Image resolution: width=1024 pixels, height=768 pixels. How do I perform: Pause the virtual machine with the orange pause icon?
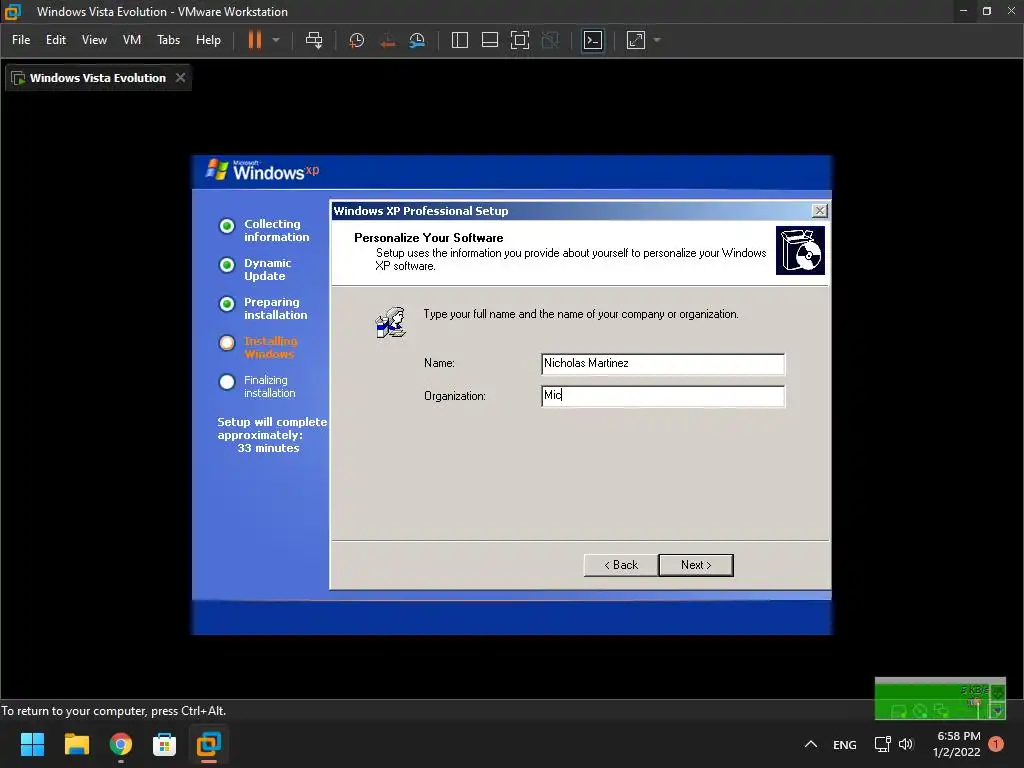[255, 40]
